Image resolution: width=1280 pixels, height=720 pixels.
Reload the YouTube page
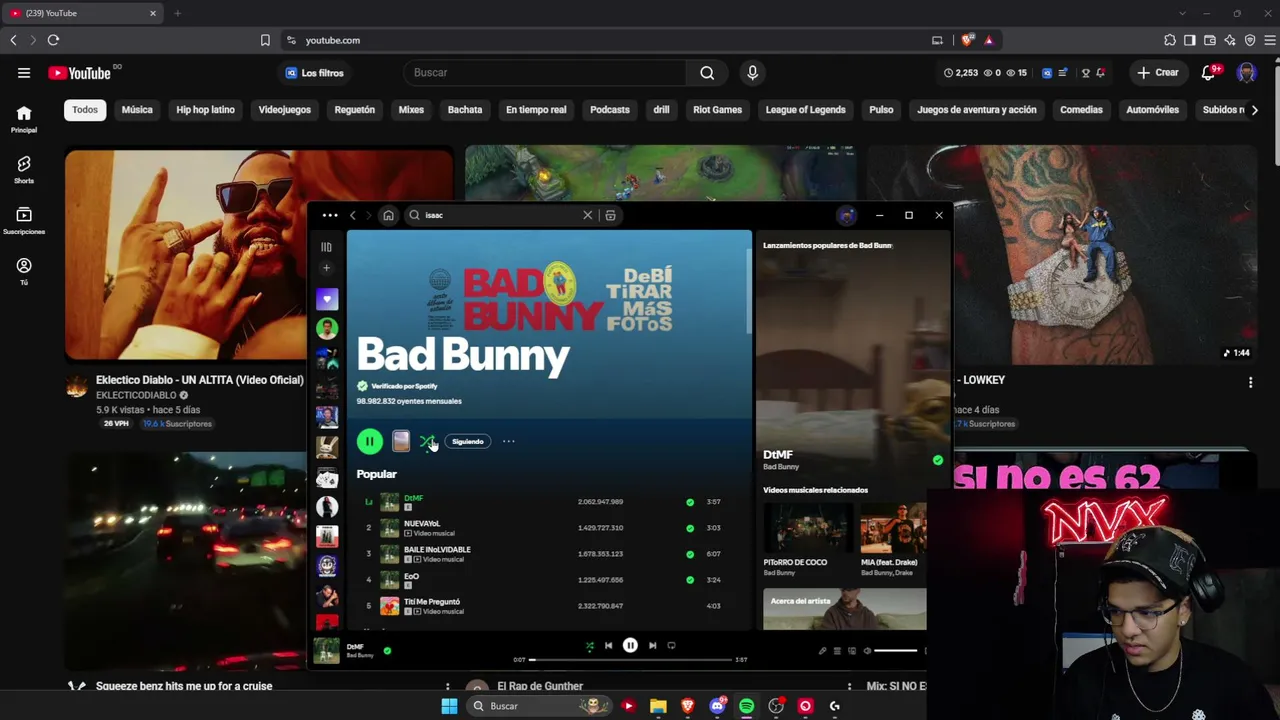pos(53,40)
